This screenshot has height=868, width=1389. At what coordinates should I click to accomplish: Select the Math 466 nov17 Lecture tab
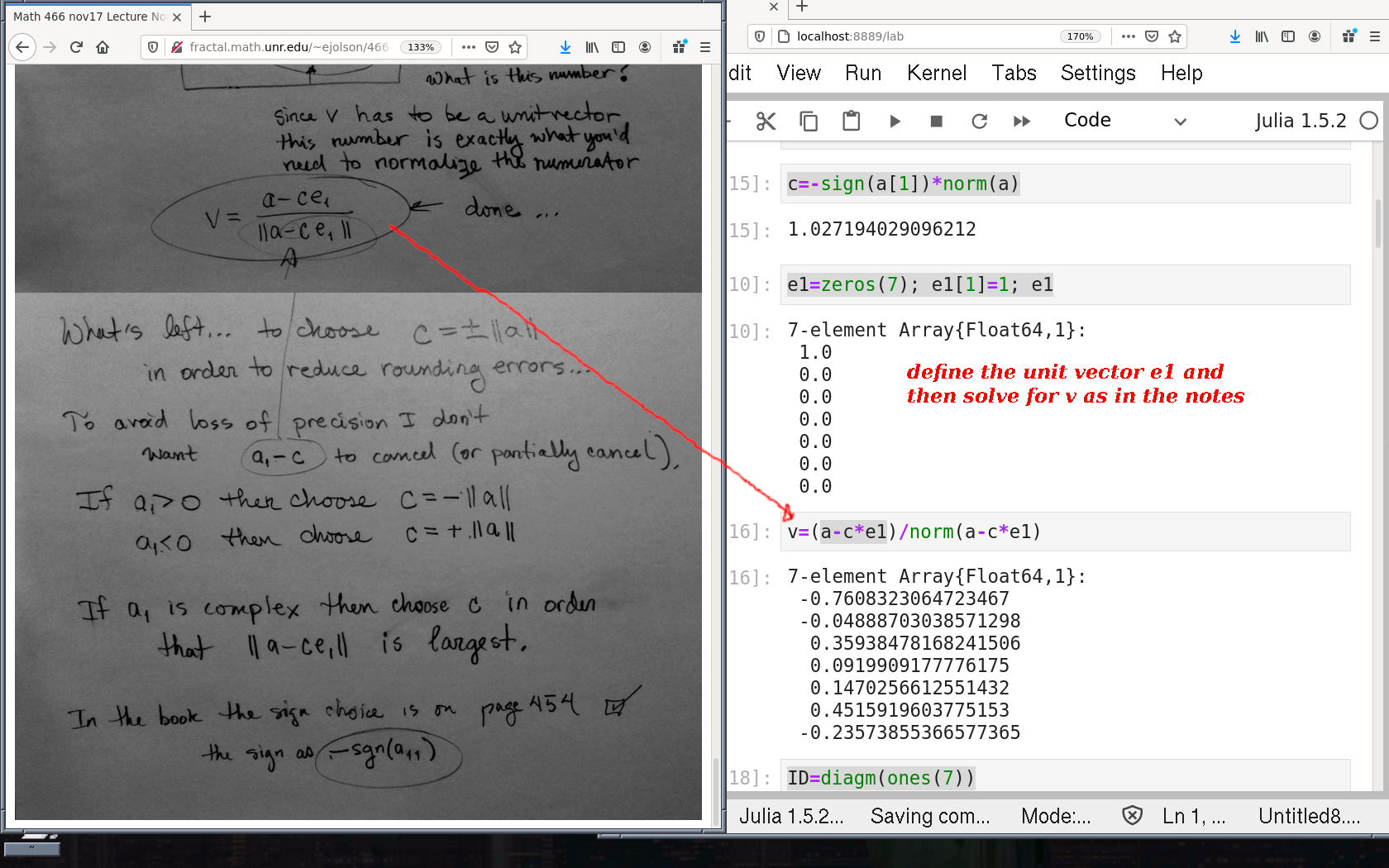89,17
